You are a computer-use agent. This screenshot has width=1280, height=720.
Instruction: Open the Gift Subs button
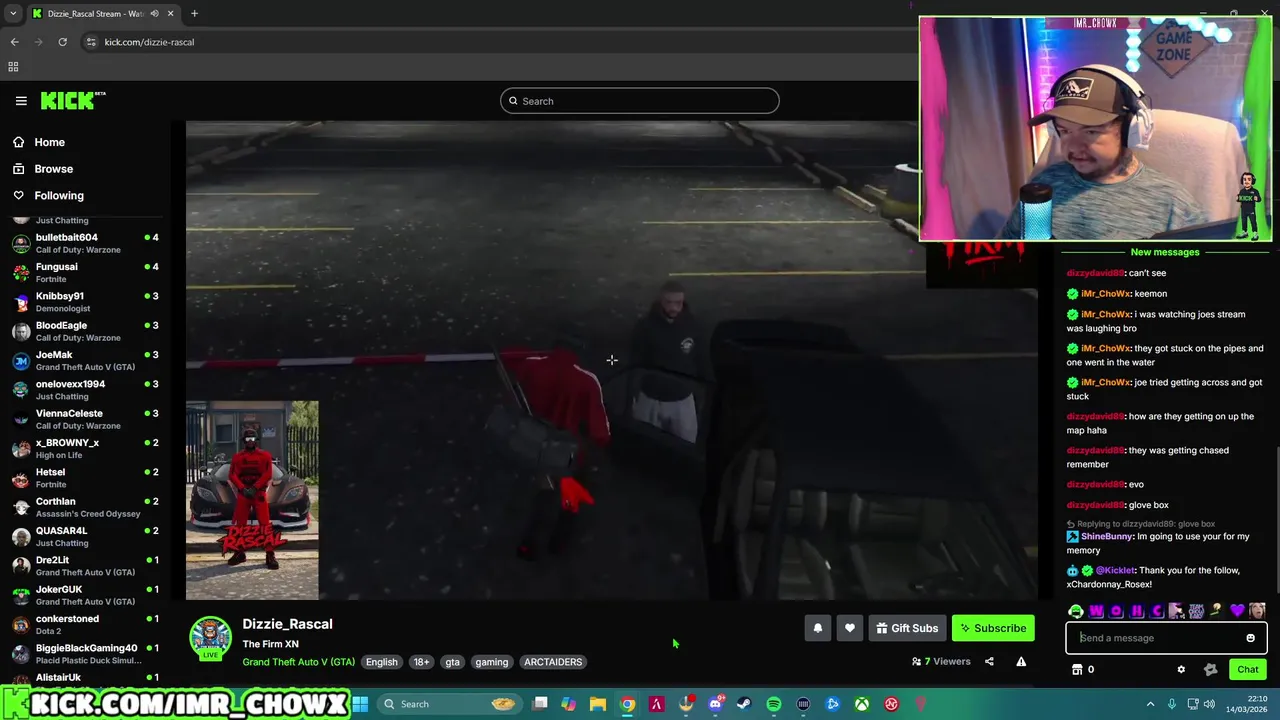point(907,628)
